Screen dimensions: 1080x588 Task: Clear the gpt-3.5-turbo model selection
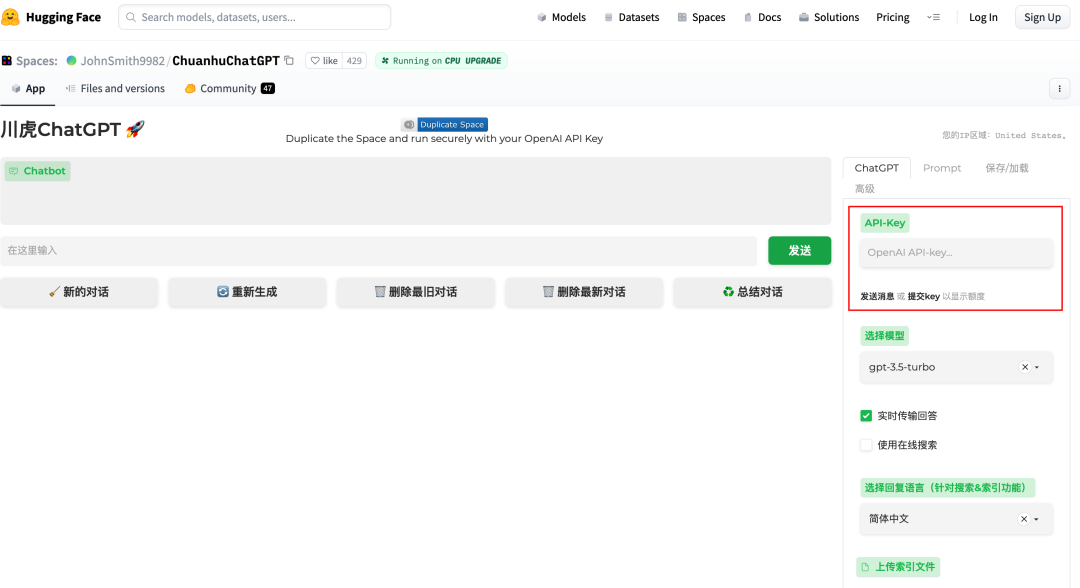(x=1025, y=367)
